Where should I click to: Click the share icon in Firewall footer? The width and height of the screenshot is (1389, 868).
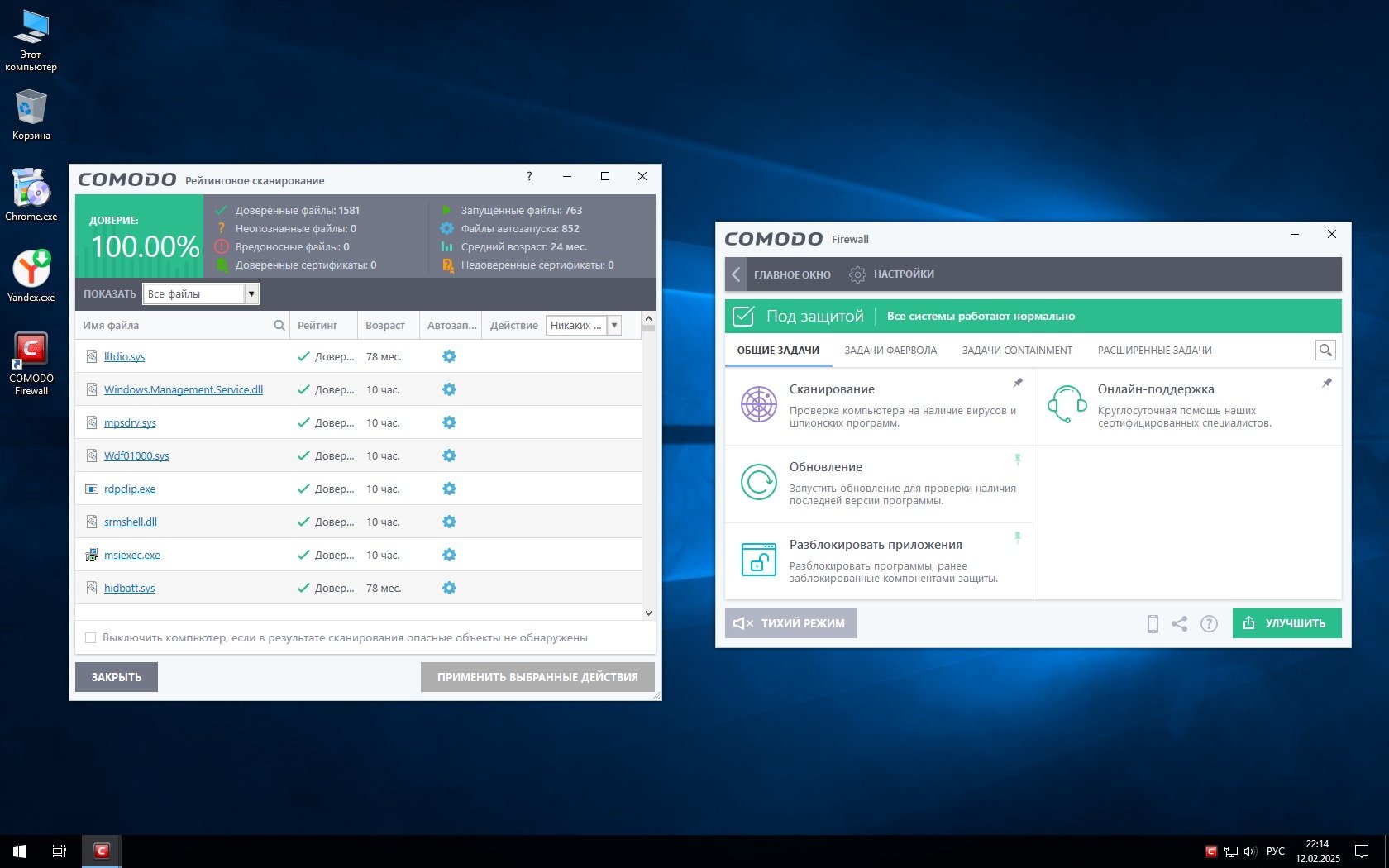pos(1180,624)
